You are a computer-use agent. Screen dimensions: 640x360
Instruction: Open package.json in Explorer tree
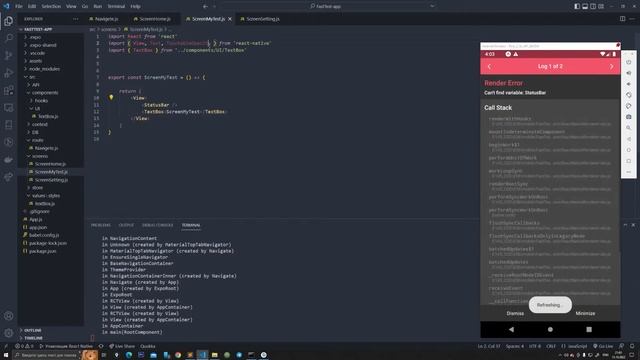pyautogui.click(x=42, y=251)
